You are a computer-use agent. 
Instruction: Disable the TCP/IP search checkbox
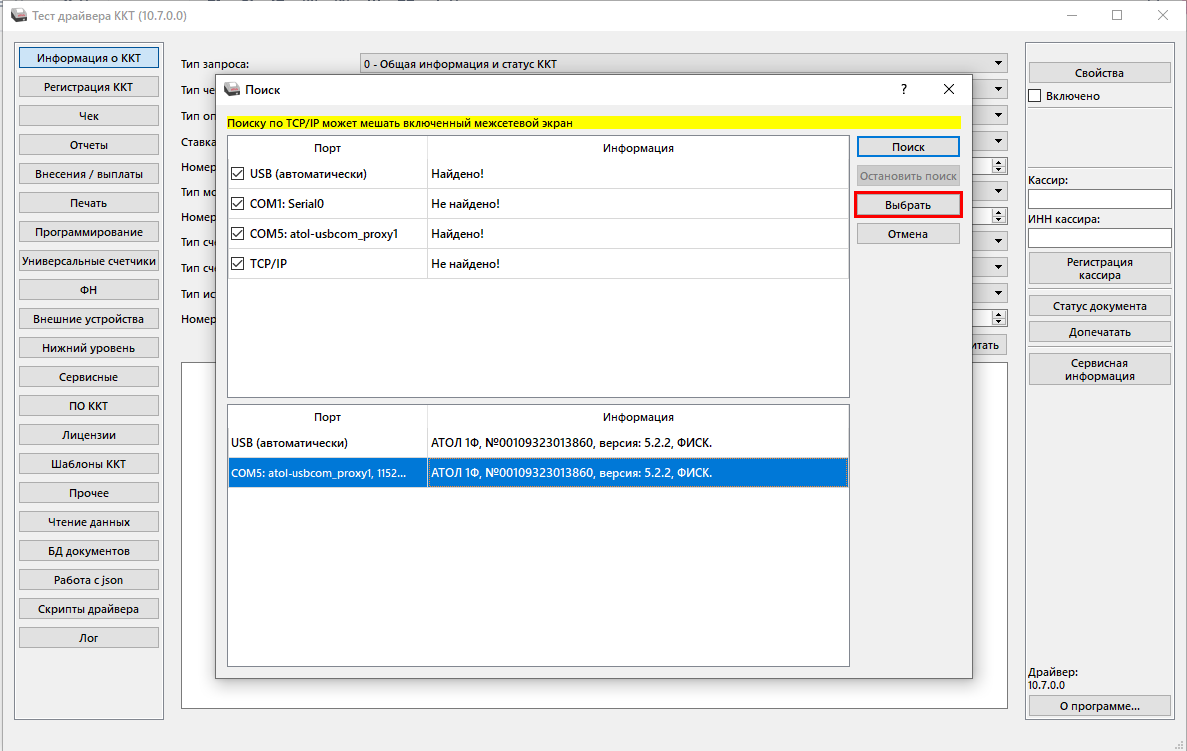pos(237,264)
